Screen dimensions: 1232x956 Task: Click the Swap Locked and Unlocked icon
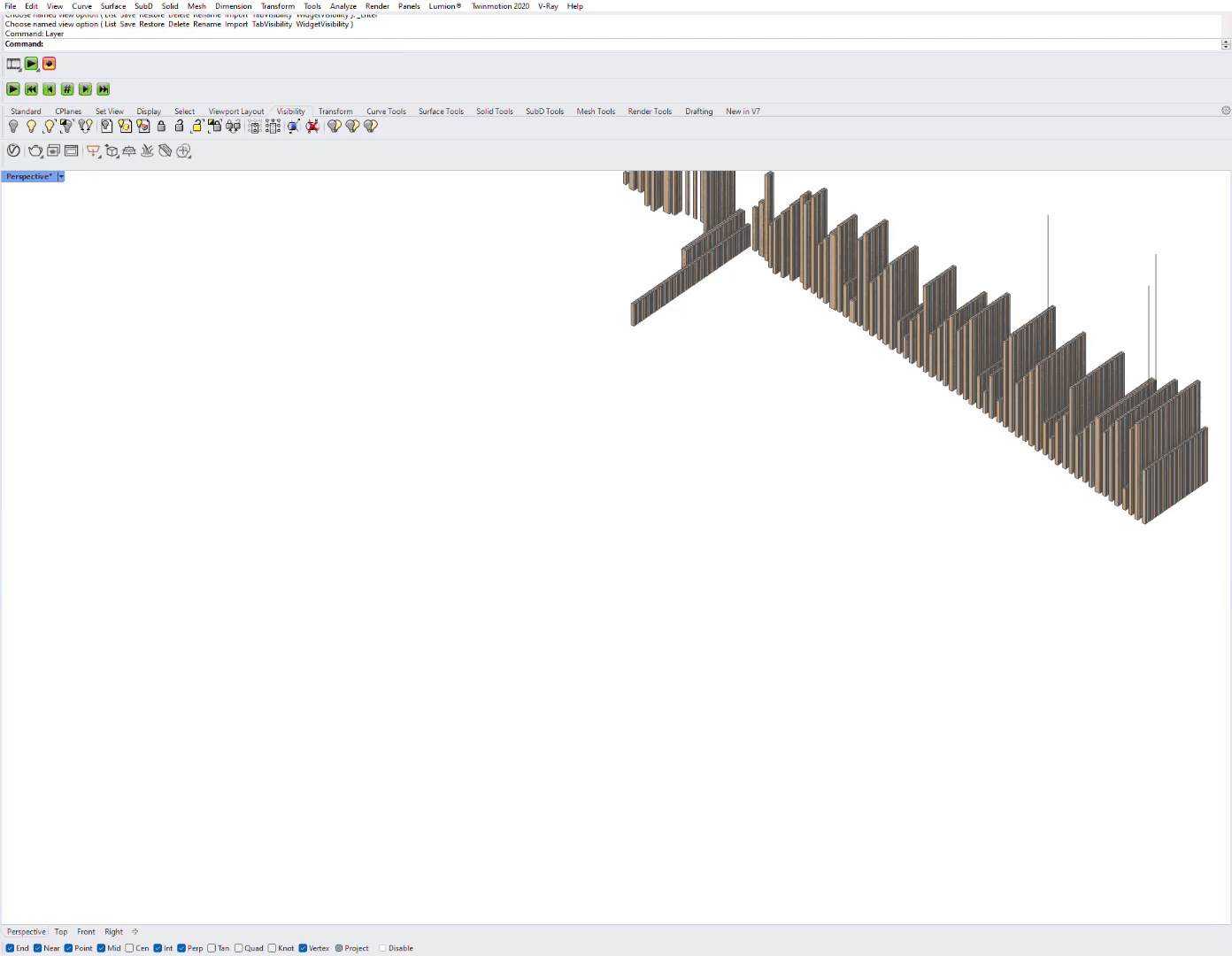[234, 127]
